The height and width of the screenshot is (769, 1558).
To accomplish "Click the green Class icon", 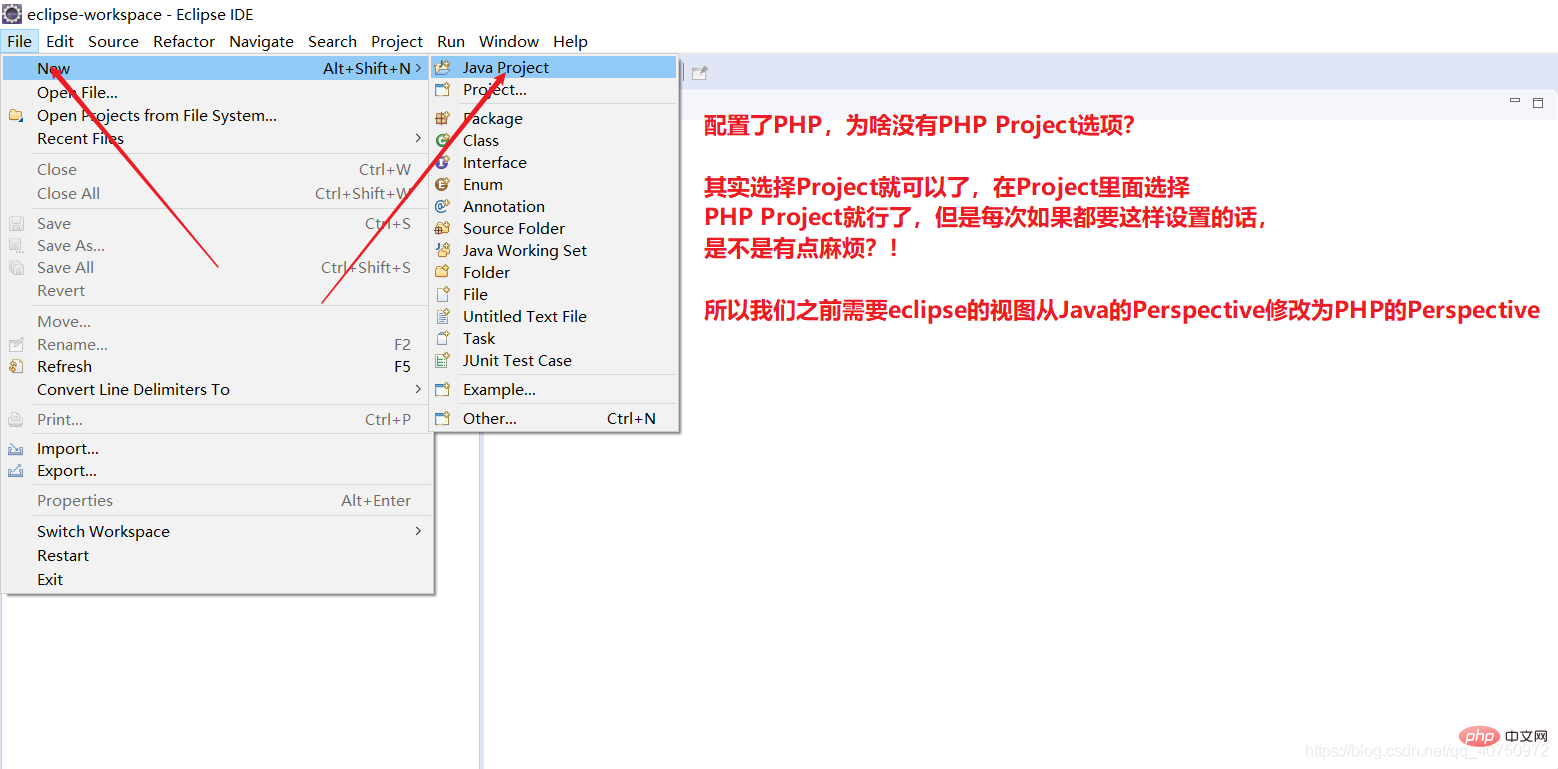I will [442, 140].
